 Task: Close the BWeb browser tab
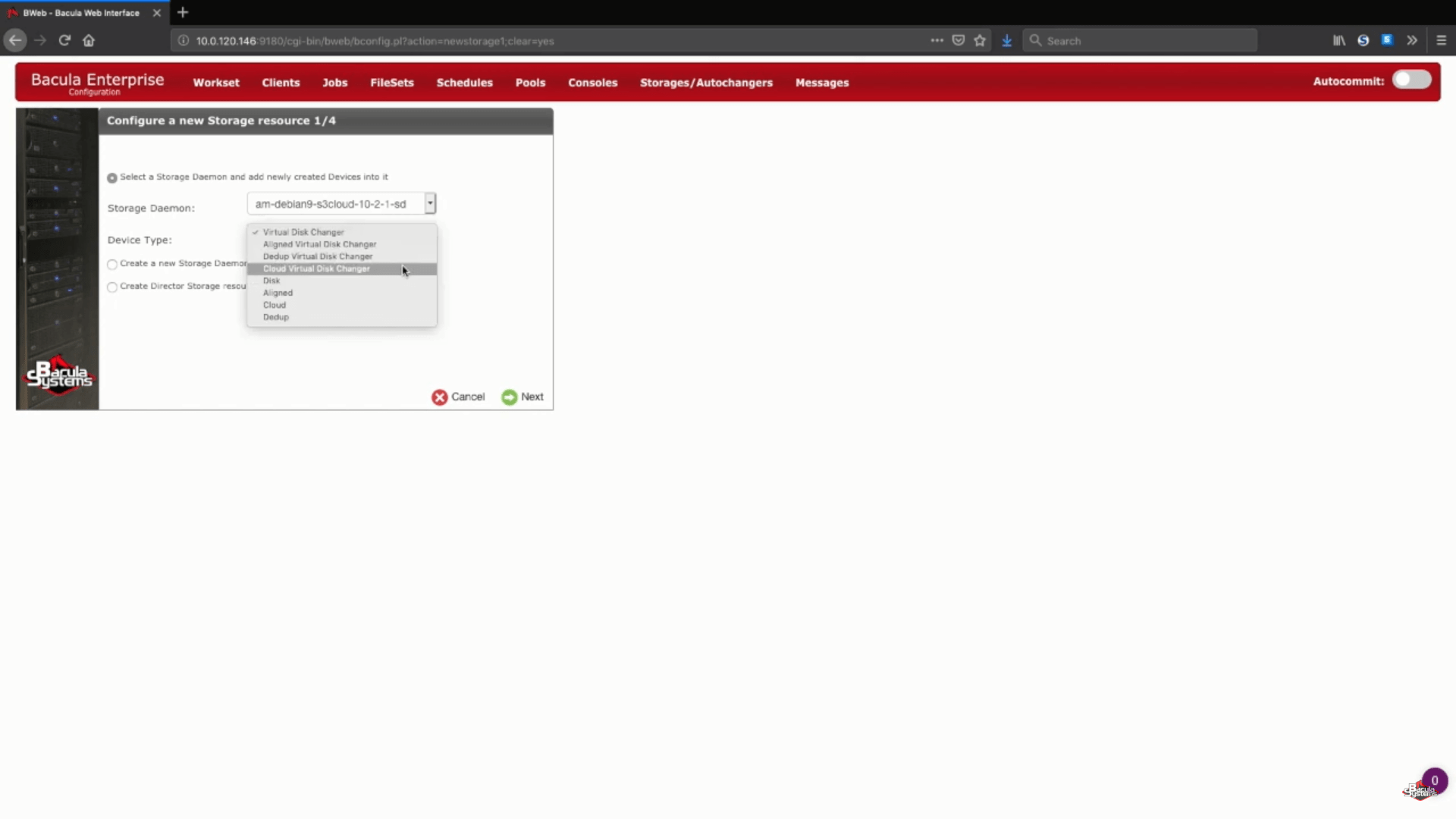[x=157, y=13]
